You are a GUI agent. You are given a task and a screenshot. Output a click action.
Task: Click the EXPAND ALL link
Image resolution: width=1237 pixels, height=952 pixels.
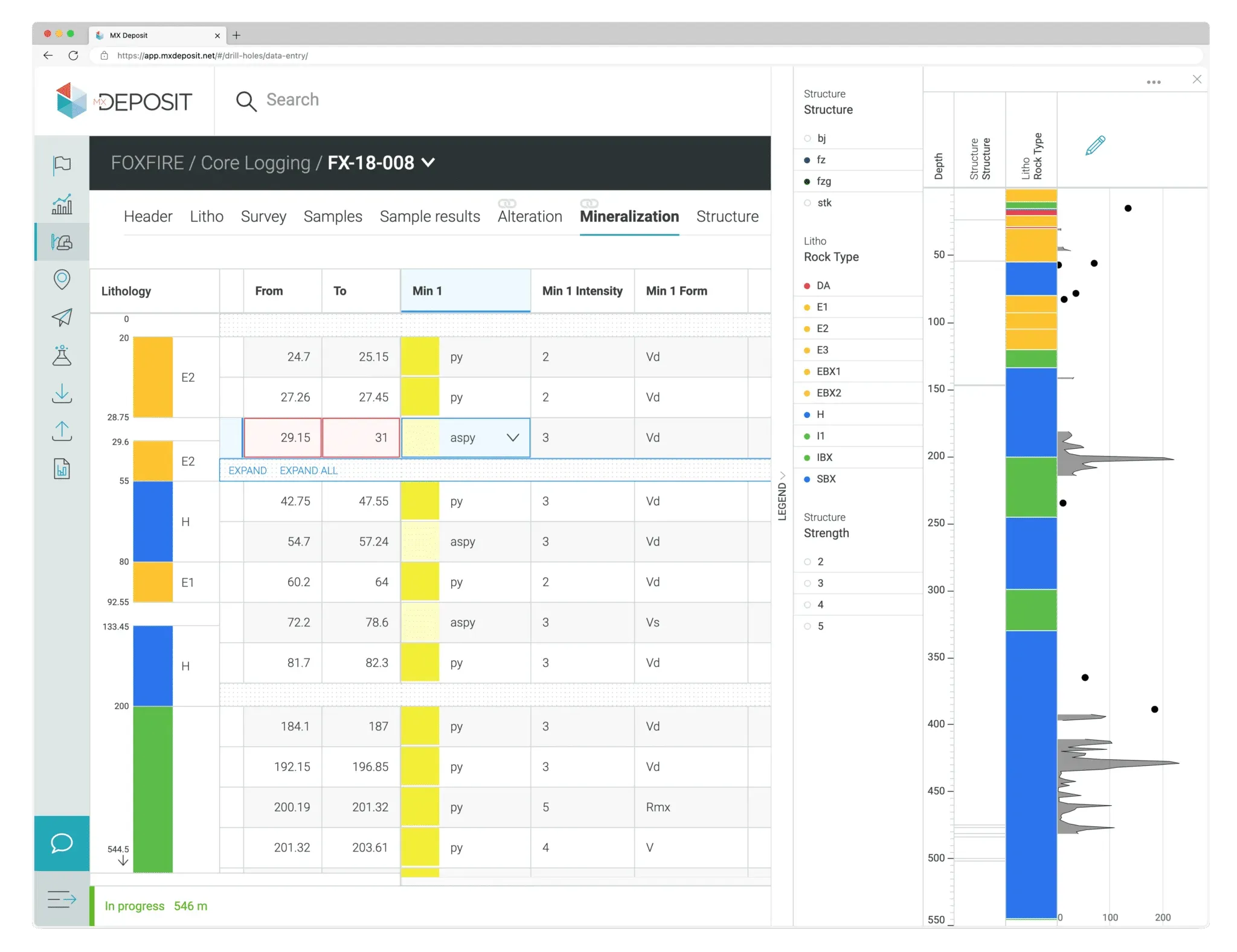pyautogui.click(x=309, y=471)
